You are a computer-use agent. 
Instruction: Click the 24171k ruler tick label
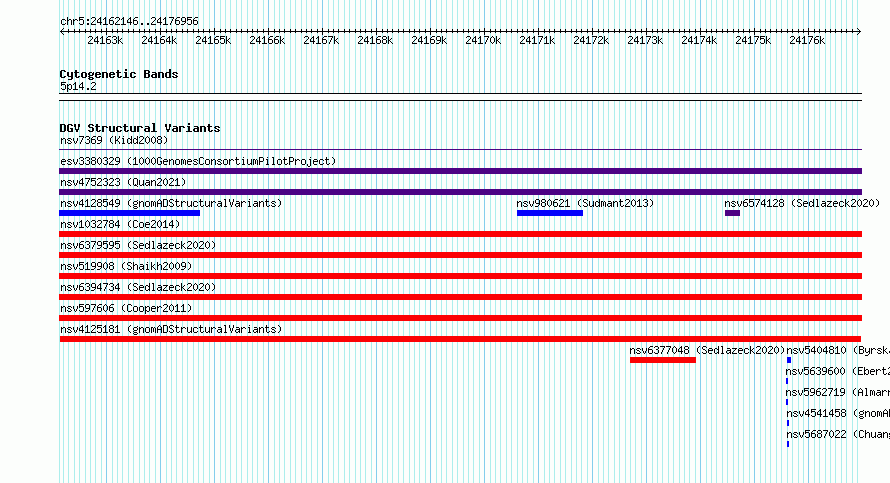coord(537,40)
